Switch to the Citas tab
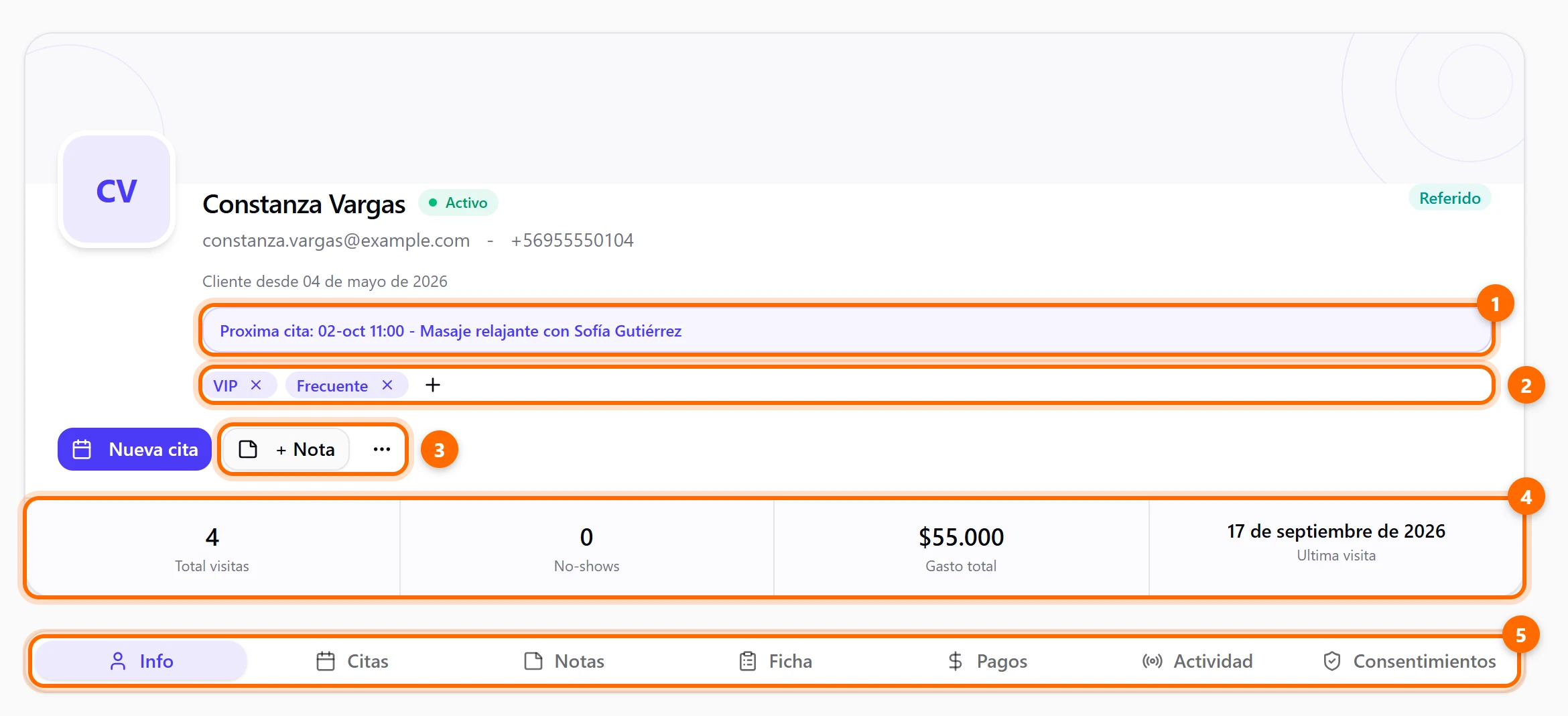Image resolution: width=1568 pixels, height=716 pixels. click(352, 661)
